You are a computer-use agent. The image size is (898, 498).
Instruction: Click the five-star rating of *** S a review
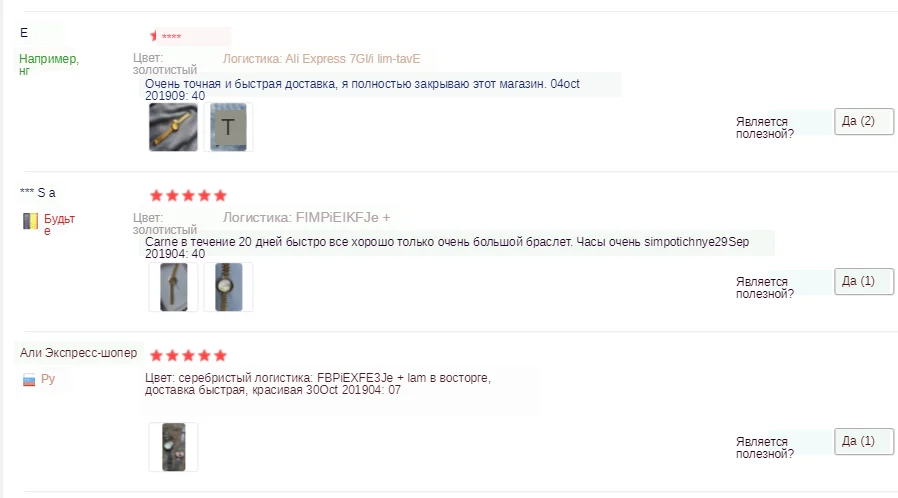coord(188,196)
